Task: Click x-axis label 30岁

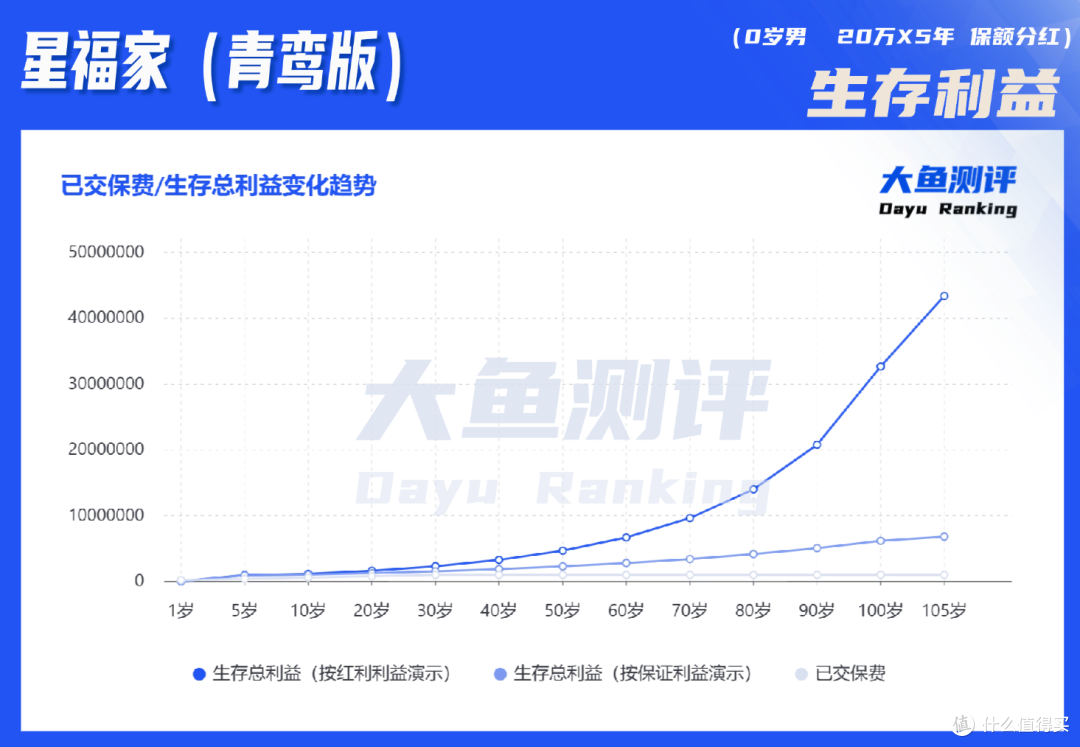Action: click(435, 610)
